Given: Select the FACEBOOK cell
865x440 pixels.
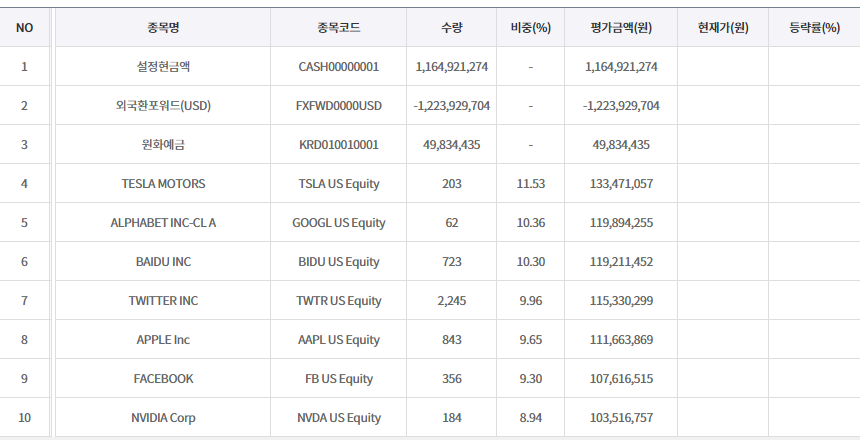Looking at the screenshot, I should 163,379.
